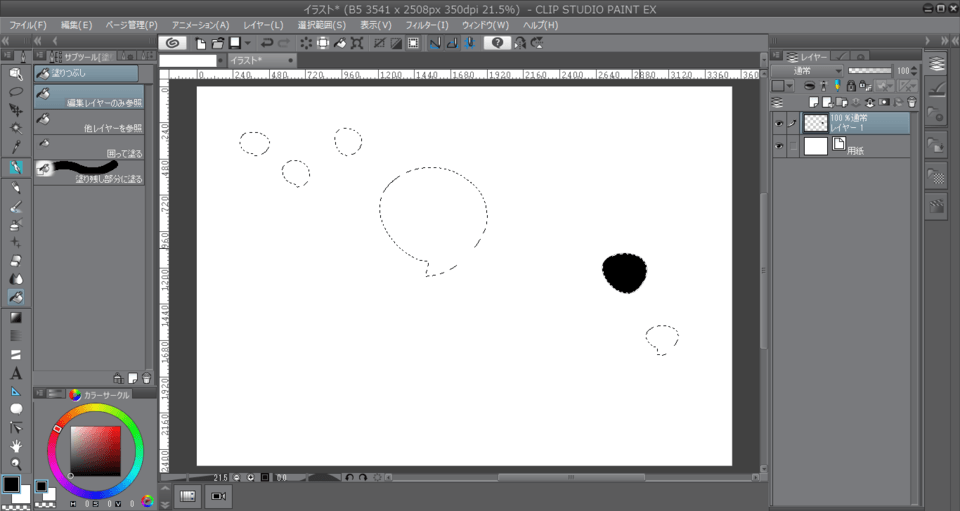The height and width of the screenshot is (511, 960).
Task: Select sub tool 編集レイヤーのみ参照
Action: pyautogui.click(x=89, y=97)
